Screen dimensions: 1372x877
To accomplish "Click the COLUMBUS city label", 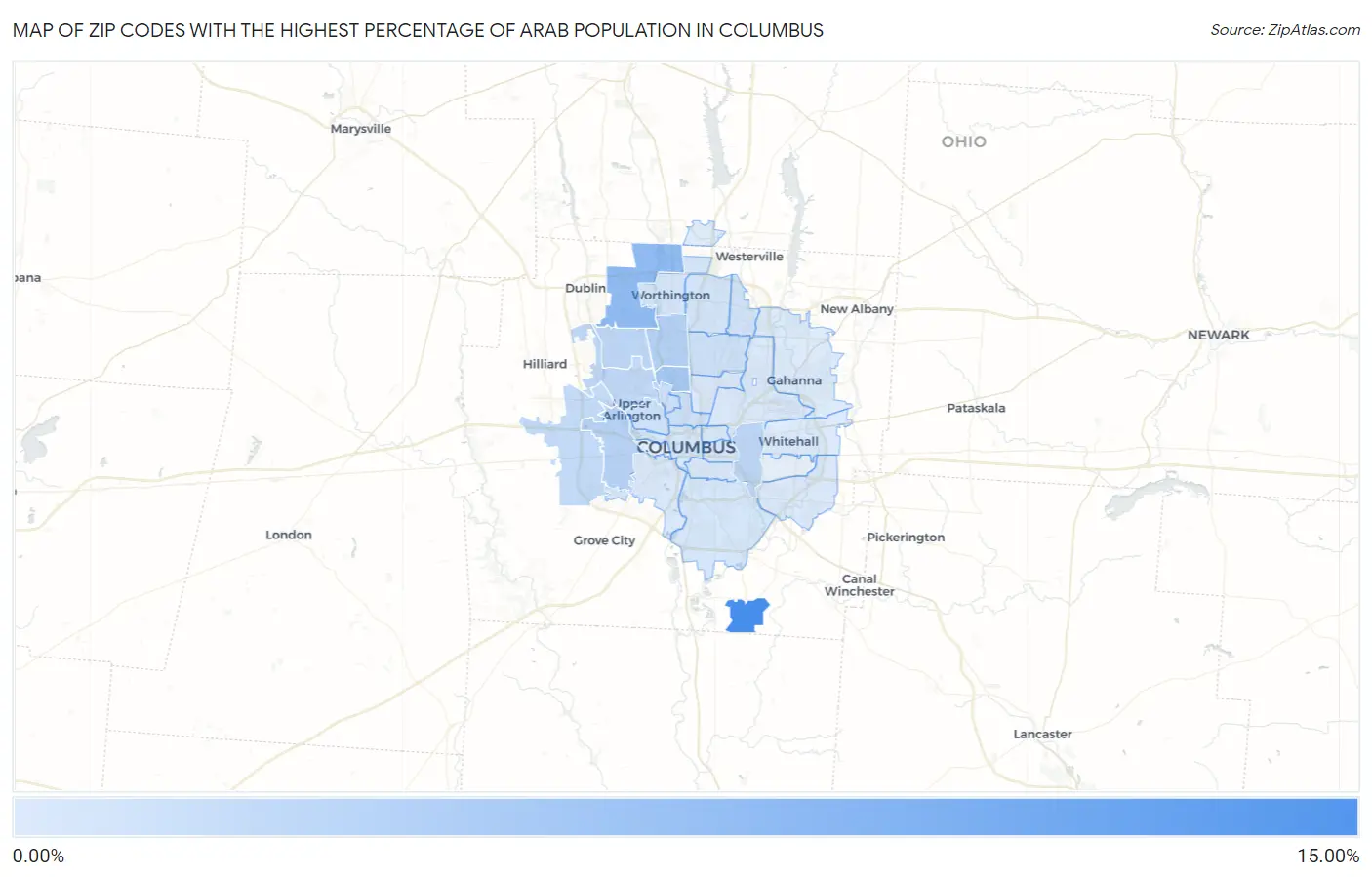I will coord(686,447).
